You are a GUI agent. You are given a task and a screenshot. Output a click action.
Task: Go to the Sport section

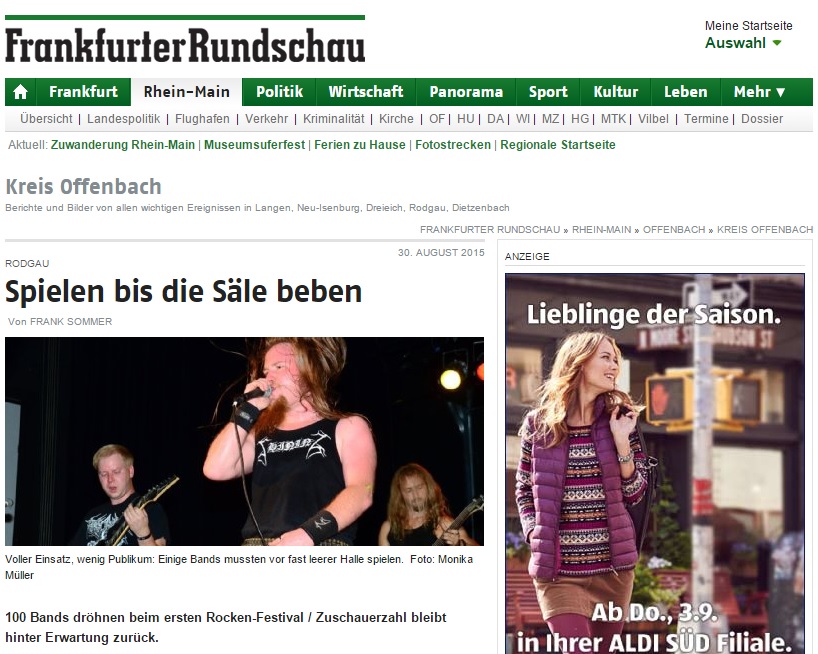click(x=548, y=92)
